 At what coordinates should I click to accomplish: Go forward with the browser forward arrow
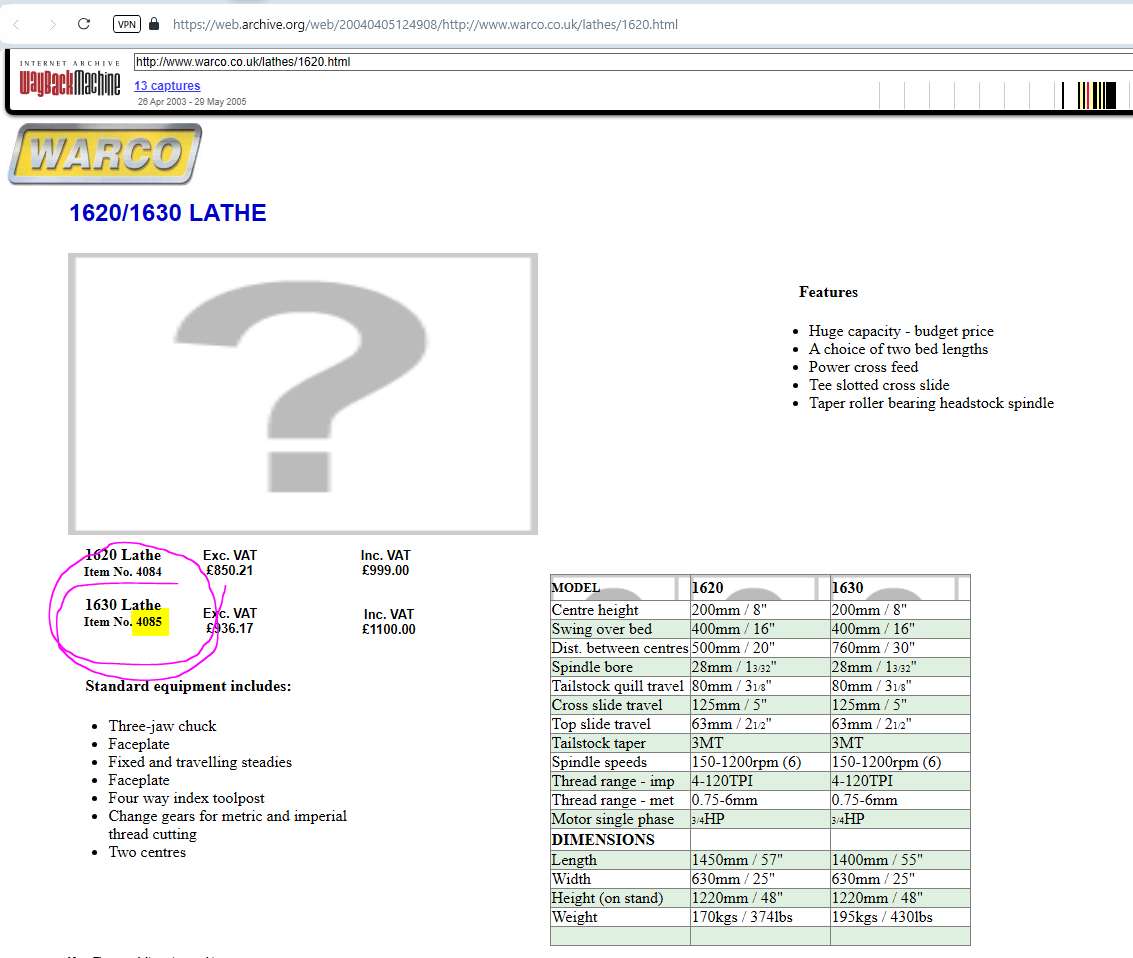coord(52,25)
